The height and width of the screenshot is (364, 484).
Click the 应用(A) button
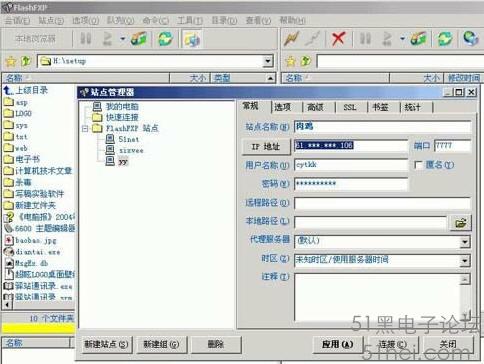[338, 344]
